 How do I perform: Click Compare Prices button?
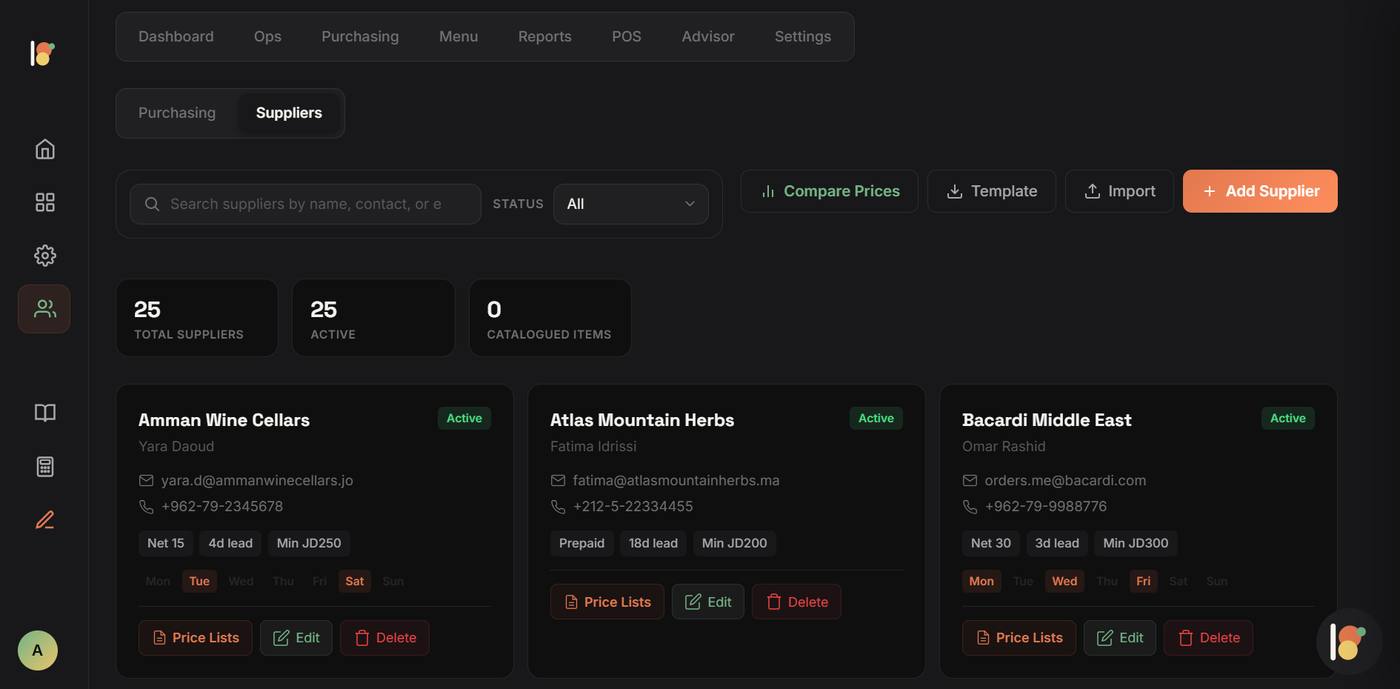pyautogui.click(x=829, y=191)
